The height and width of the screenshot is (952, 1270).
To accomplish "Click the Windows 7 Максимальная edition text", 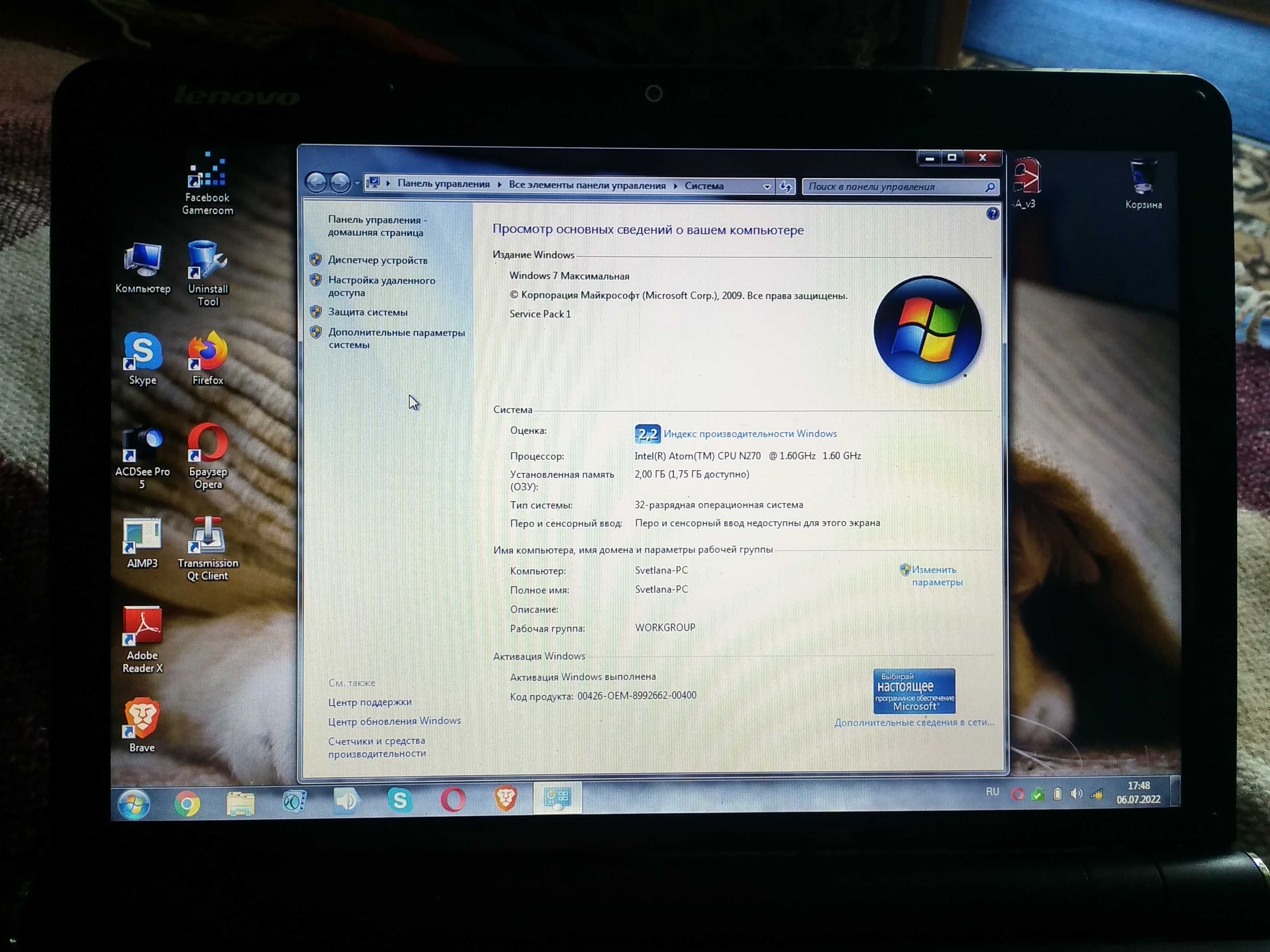I will (569, 276).
